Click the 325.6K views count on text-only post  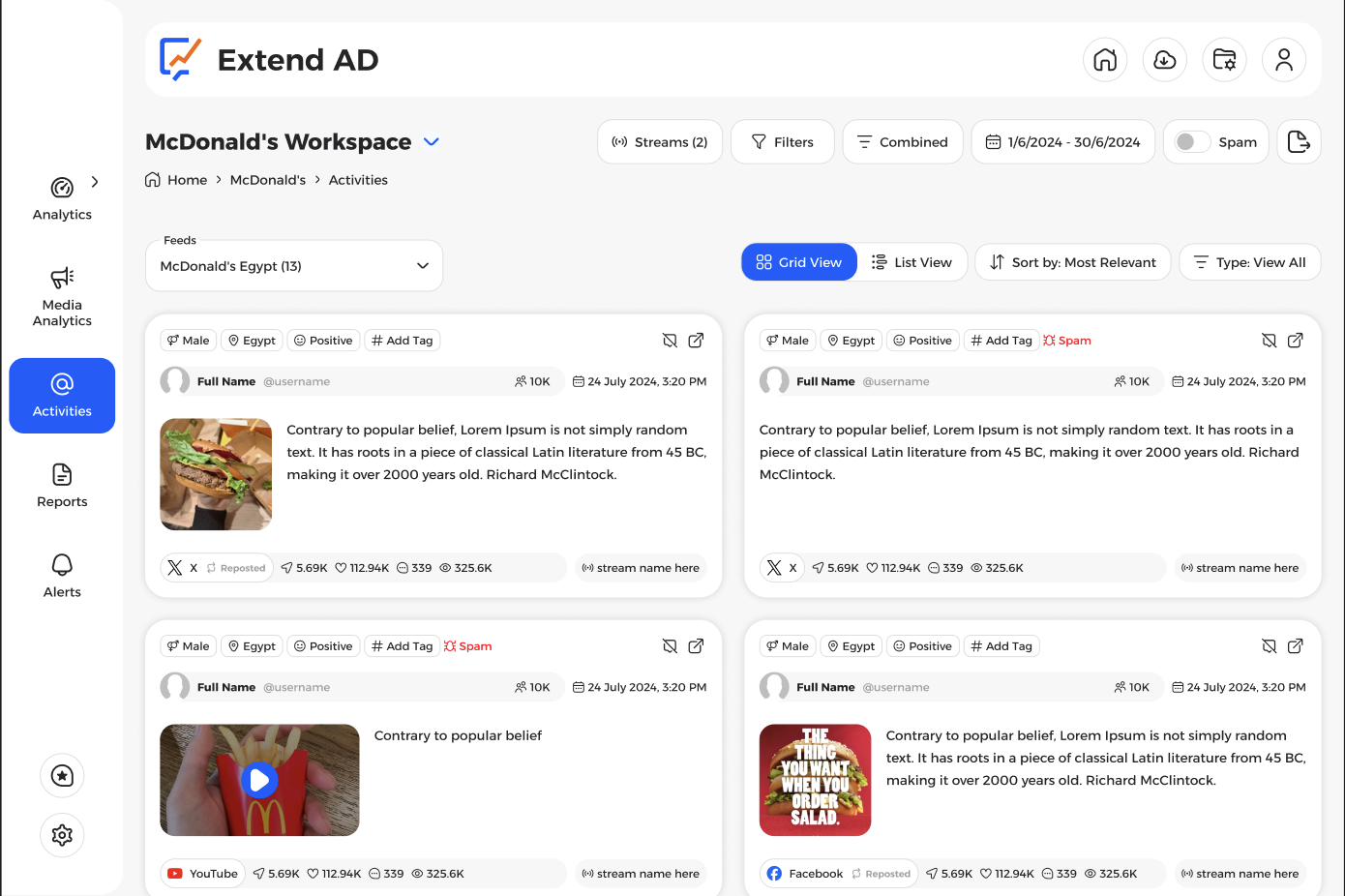point(998,568)
